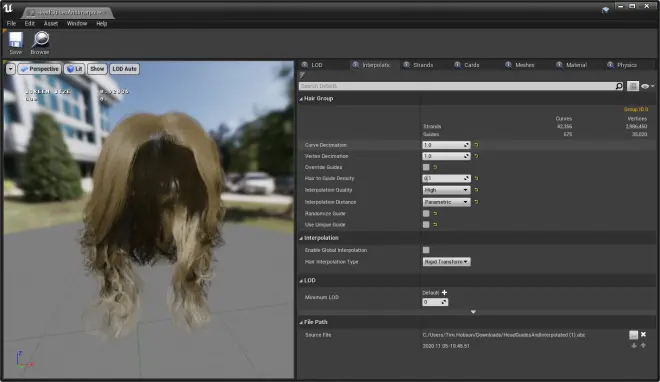Expand advanced LOD options arrow
This screenshot has height=382, width=660.
tap(473, 312)
